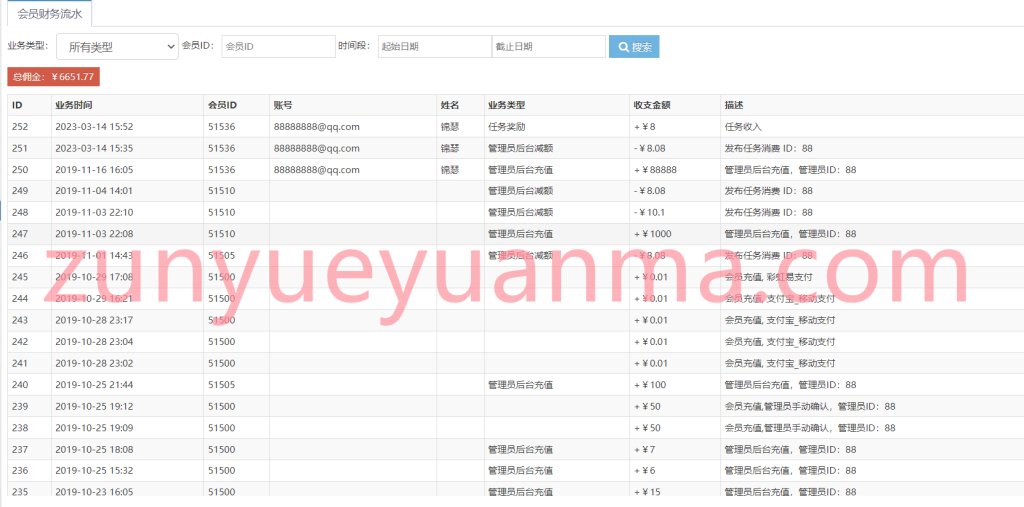This screenshot has height=507, width=1024.
Task: Focus the 会员ID input field
Action: pyautogui.click(x=278, y=46)
